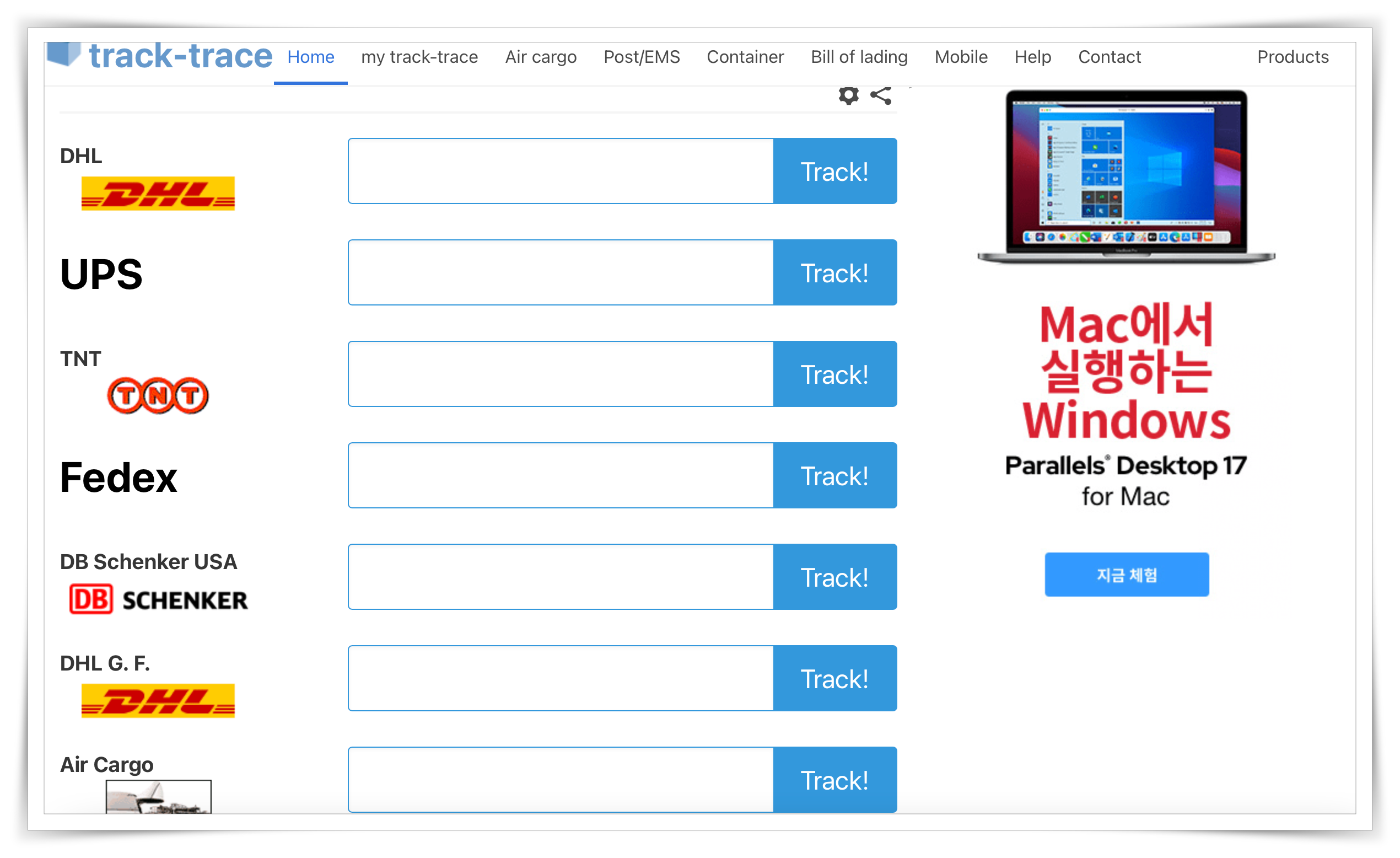Go to the Contact page
The image size is (1400, 858).
pyautogui.click(x=1109, y=57)
